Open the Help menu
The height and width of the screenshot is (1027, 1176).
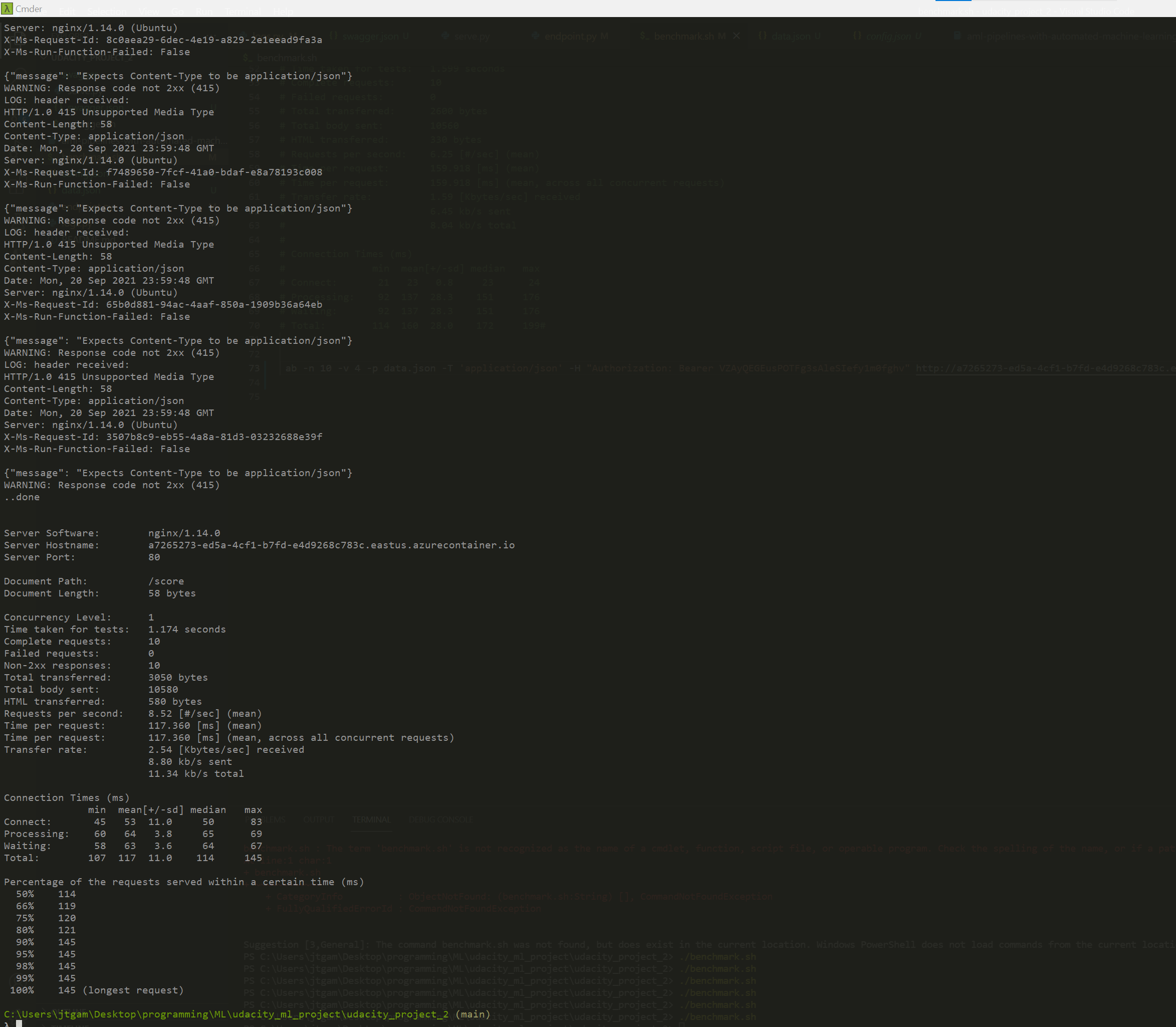[x=283, y=12]
